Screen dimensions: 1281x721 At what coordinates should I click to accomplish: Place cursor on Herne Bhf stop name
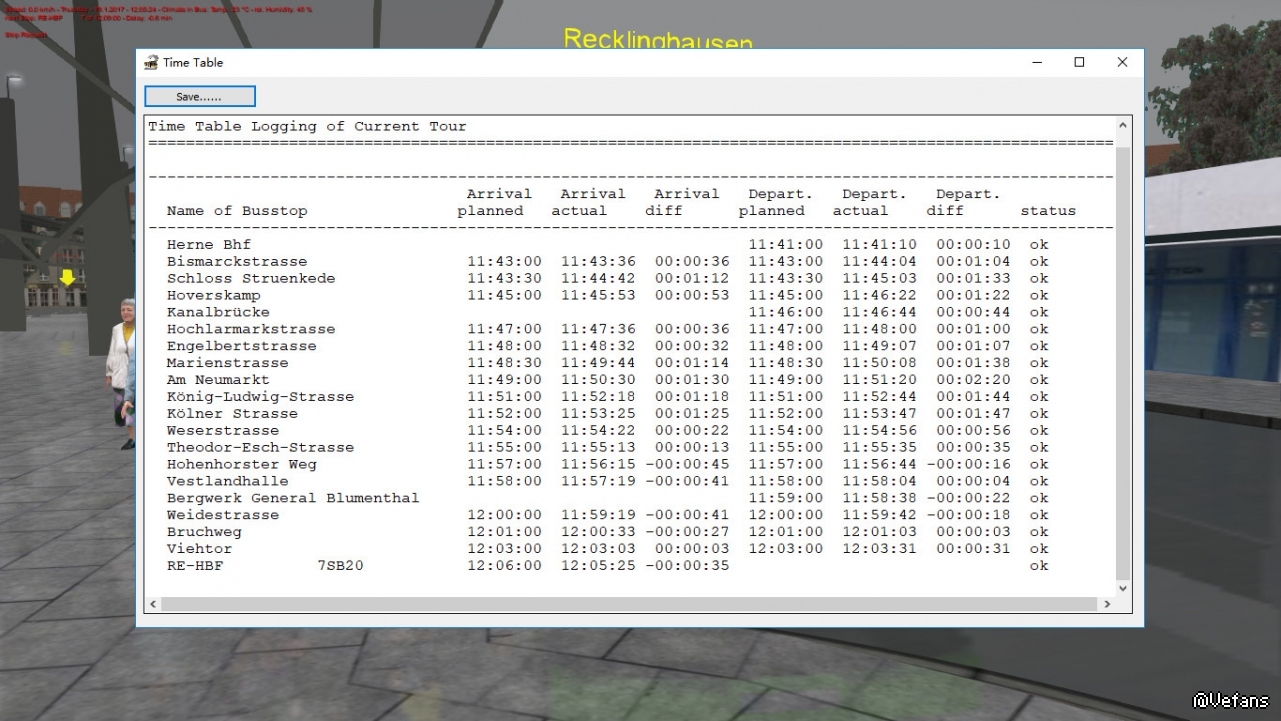click(209, 244)
